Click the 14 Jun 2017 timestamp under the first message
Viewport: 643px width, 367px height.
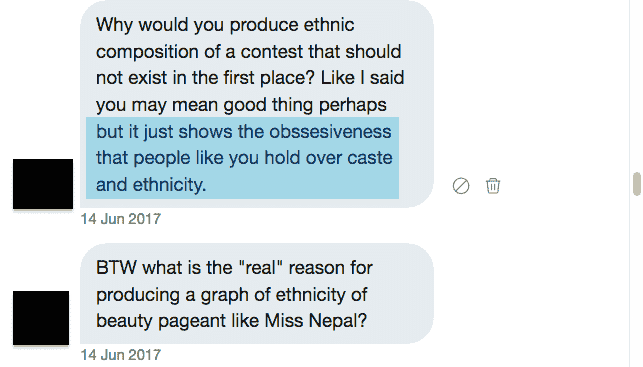[x=121, y=219]
